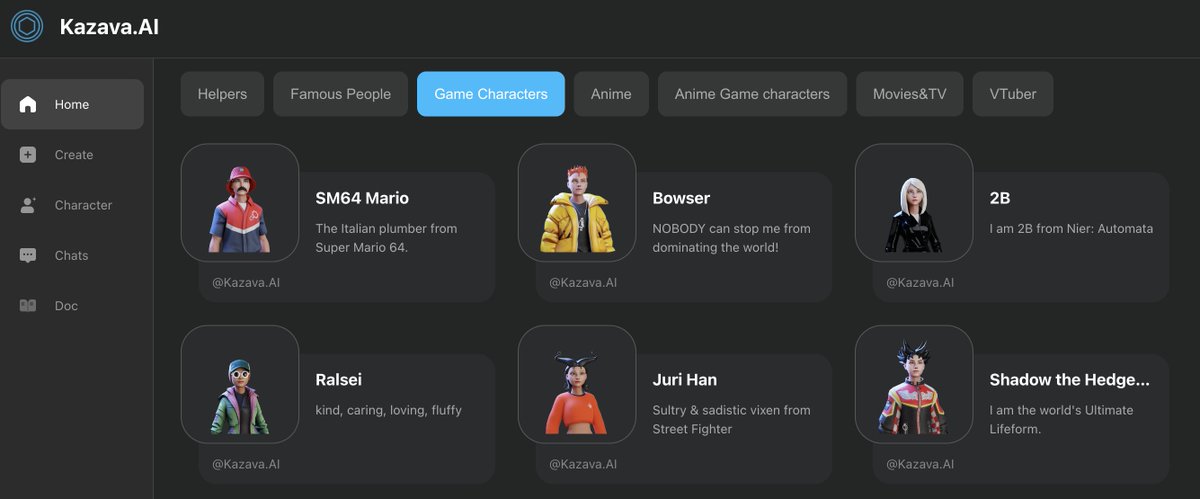Click 'I am the world's Ultimate Lifeform.' text
The height and width of the screenshot is (499, 1200).
tap(1061, 419)
